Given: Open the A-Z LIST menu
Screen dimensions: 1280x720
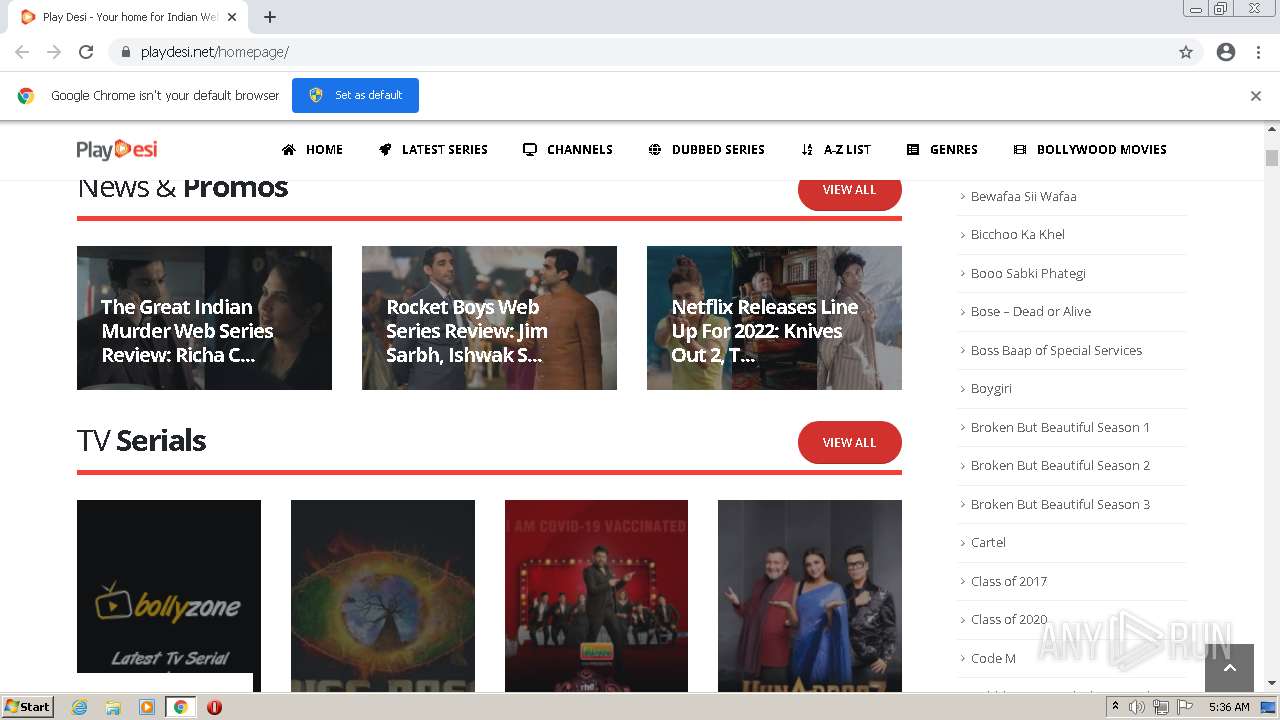Looking at the screenshot, I should coord(836,149).
